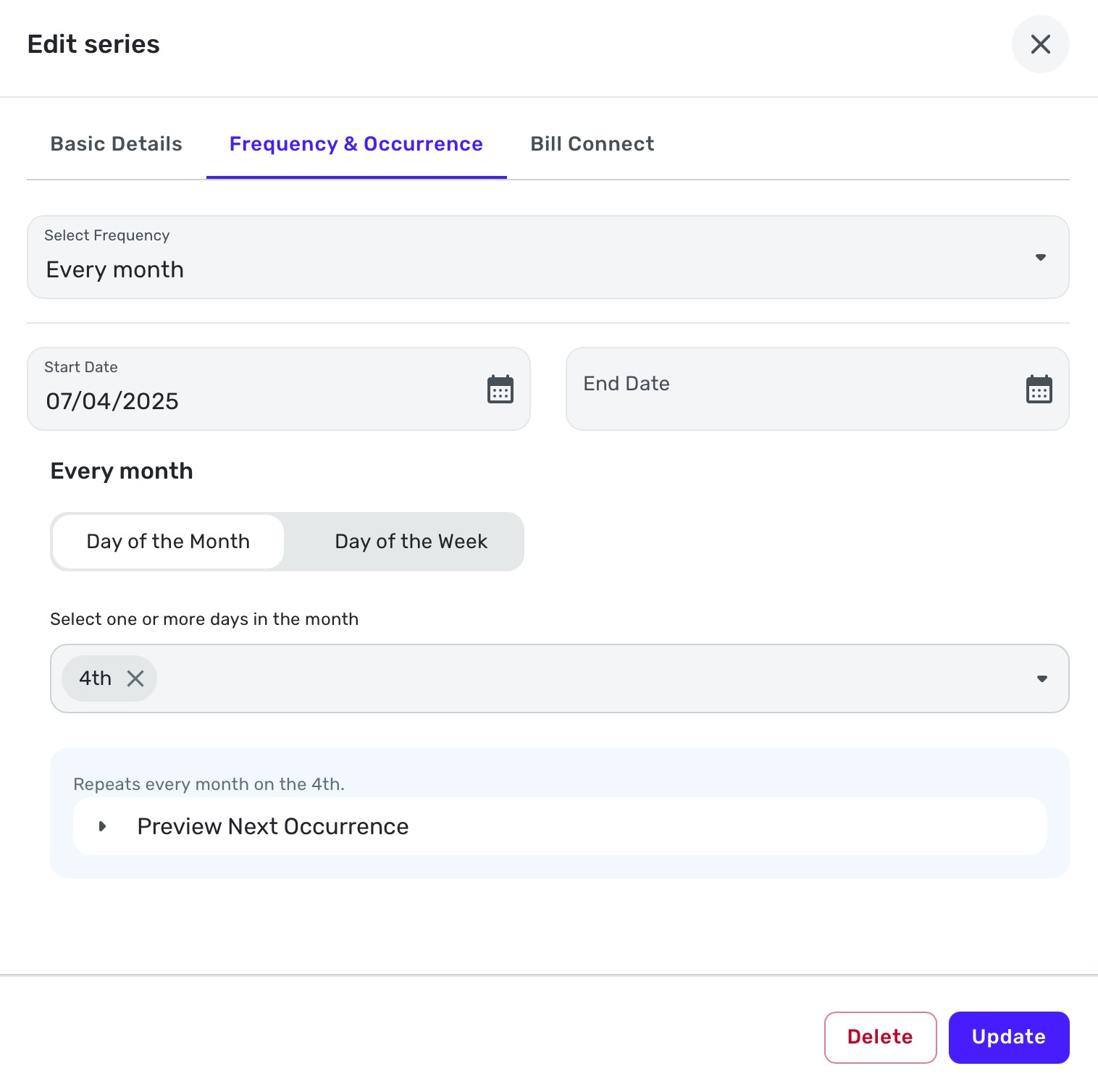This screenshot has width=1098, height=1092.
Task: Open the End Date calendar picker icon
Action: coord(1039,389)
